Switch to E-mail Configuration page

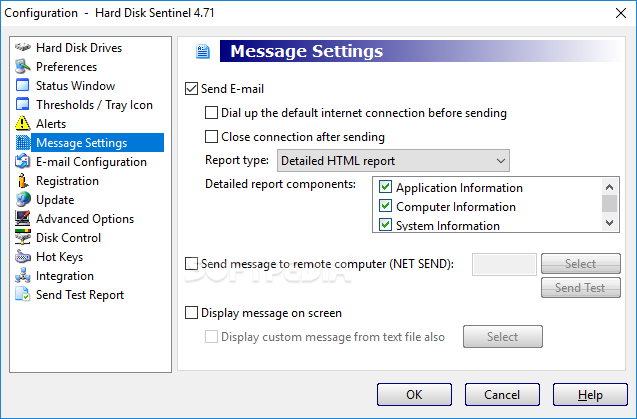[x=91, y=162]
